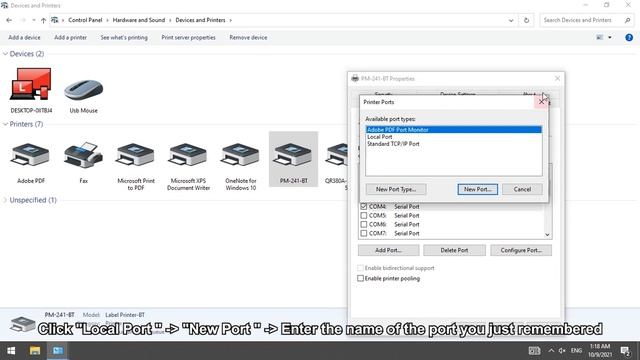This screenshot has width=640, height=360.
Task: Select the Microsoft XPS Document Writer printer
Action: [188, 156]
